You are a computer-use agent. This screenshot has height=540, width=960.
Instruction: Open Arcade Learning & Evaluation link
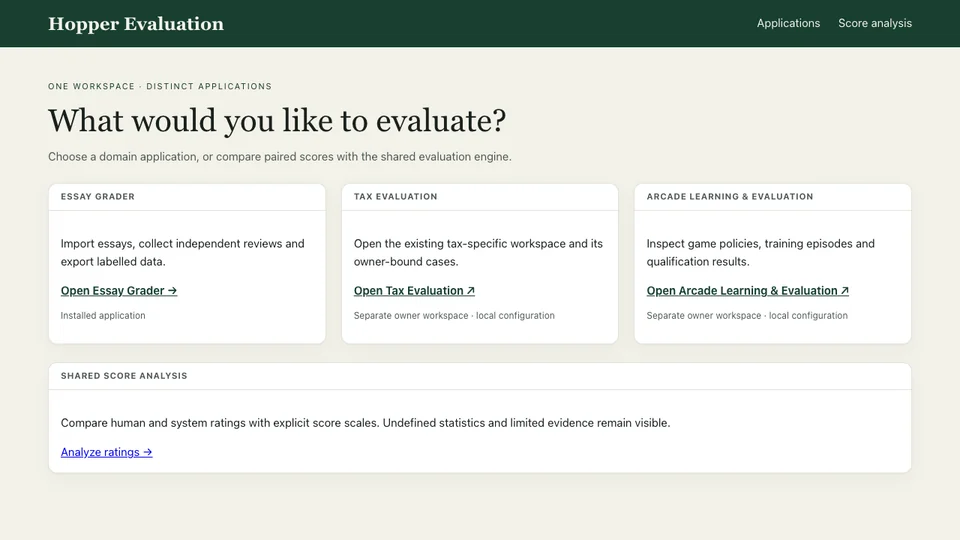pyautogui.click(x=748, y=291)
